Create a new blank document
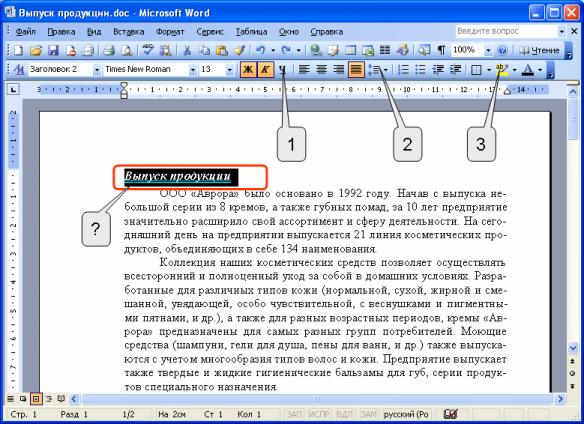 coord(18,50)
